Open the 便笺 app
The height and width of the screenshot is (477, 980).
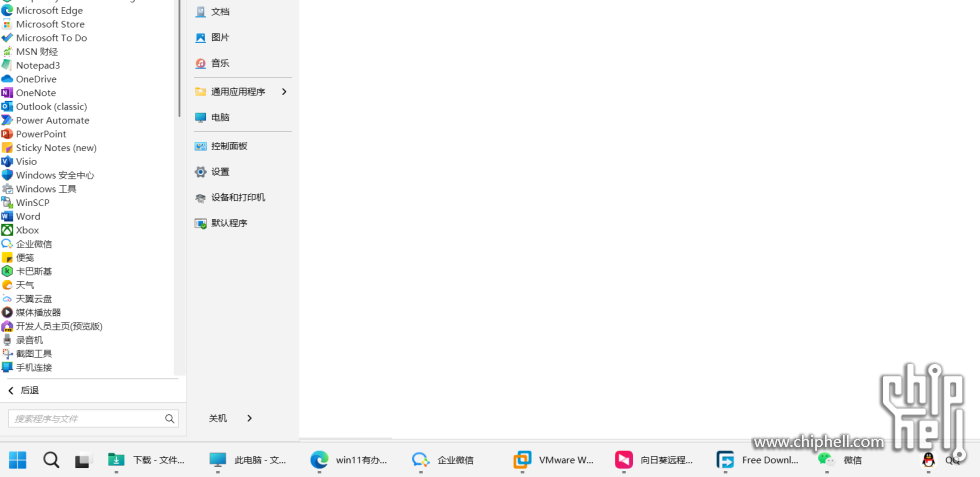pos(18,258)
